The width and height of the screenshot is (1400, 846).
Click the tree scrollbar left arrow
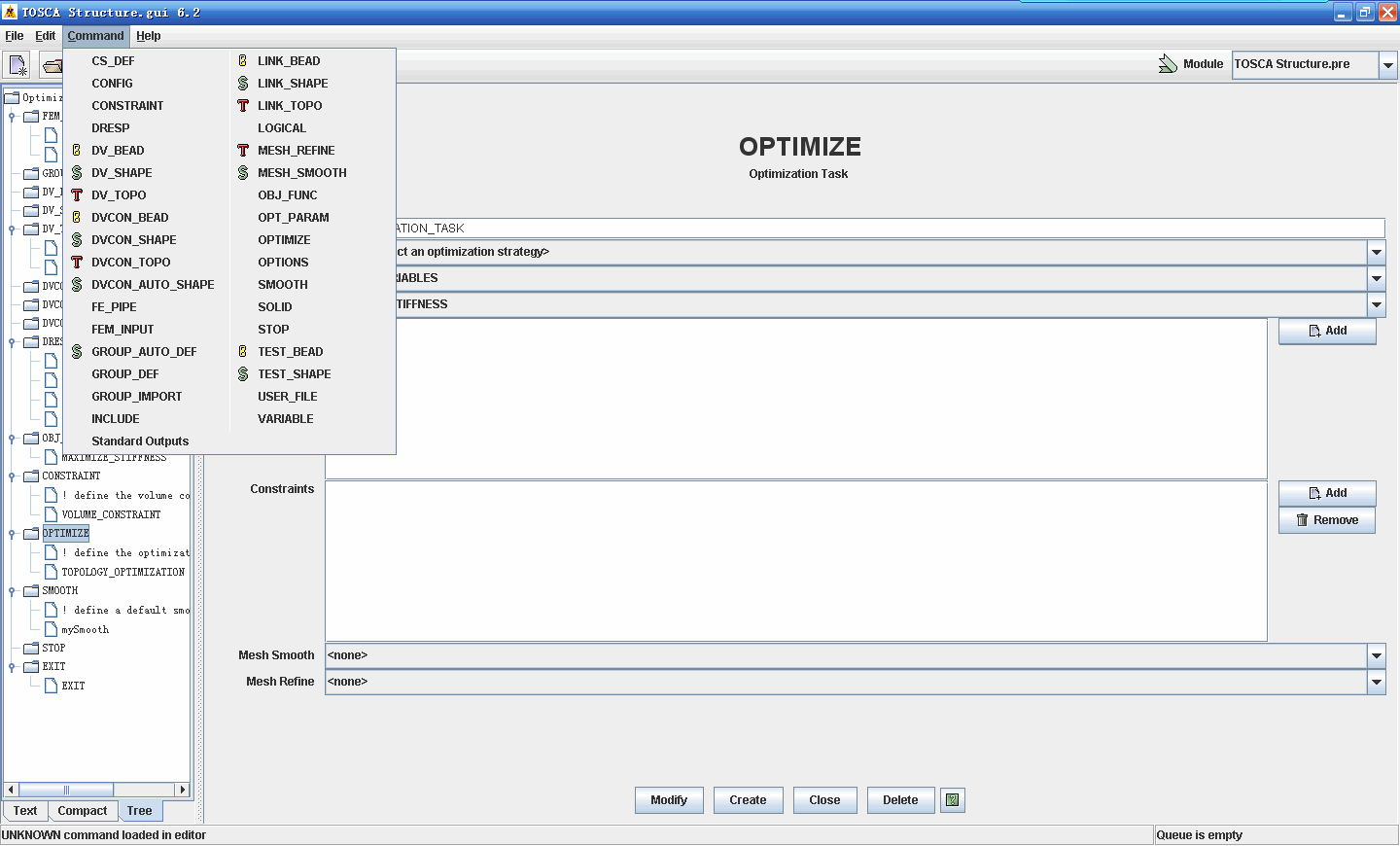pyautogui.click(x=11, y=790)
